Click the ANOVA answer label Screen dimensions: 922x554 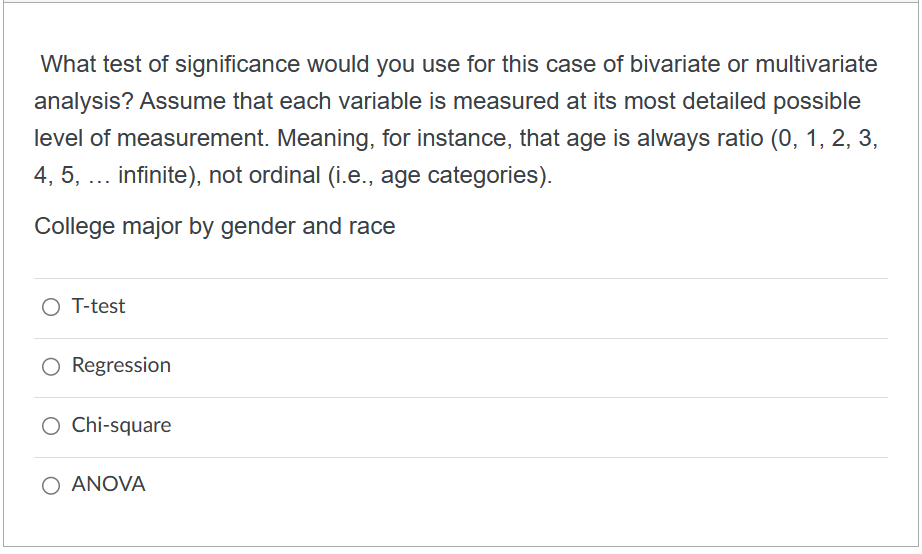[x=108, y=485]
